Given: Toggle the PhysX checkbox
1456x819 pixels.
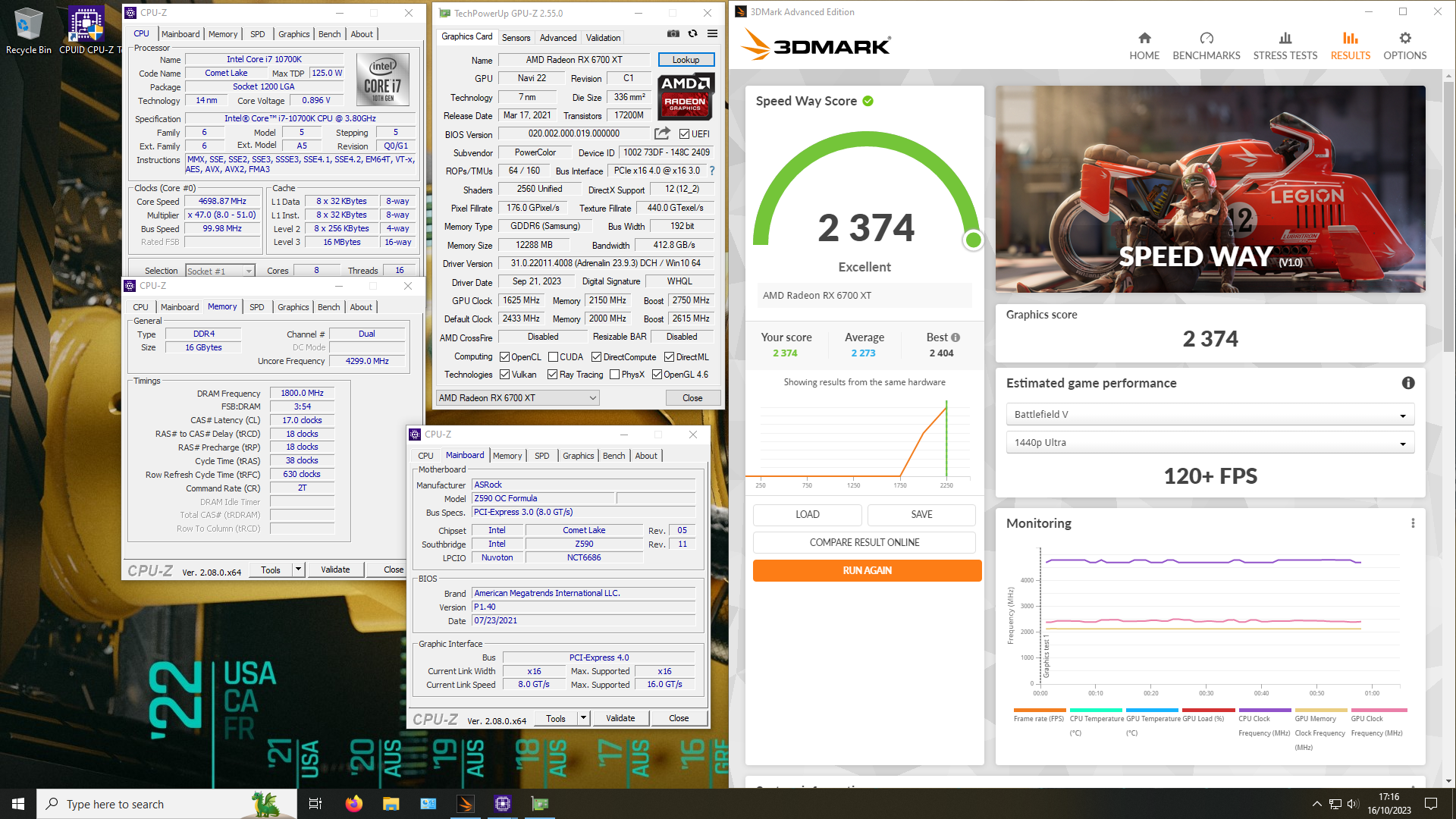Looking at the screenshot, I should pos(615,375).
